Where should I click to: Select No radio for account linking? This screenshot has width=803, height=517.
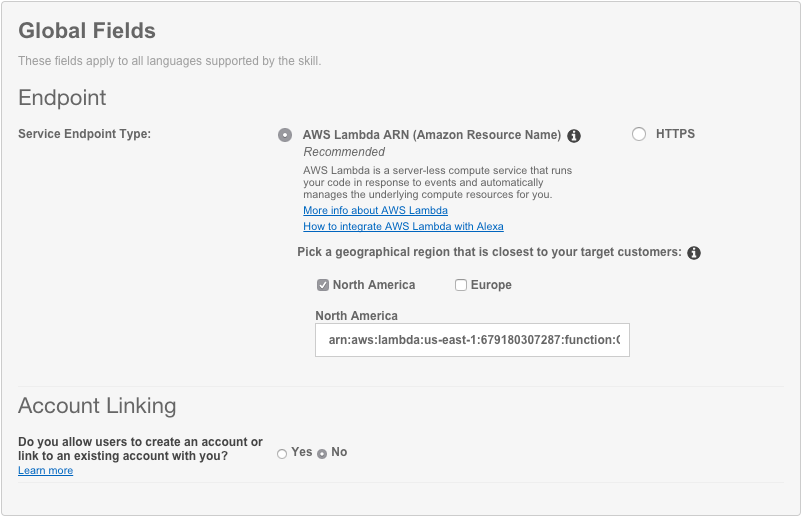coord(322,454)
